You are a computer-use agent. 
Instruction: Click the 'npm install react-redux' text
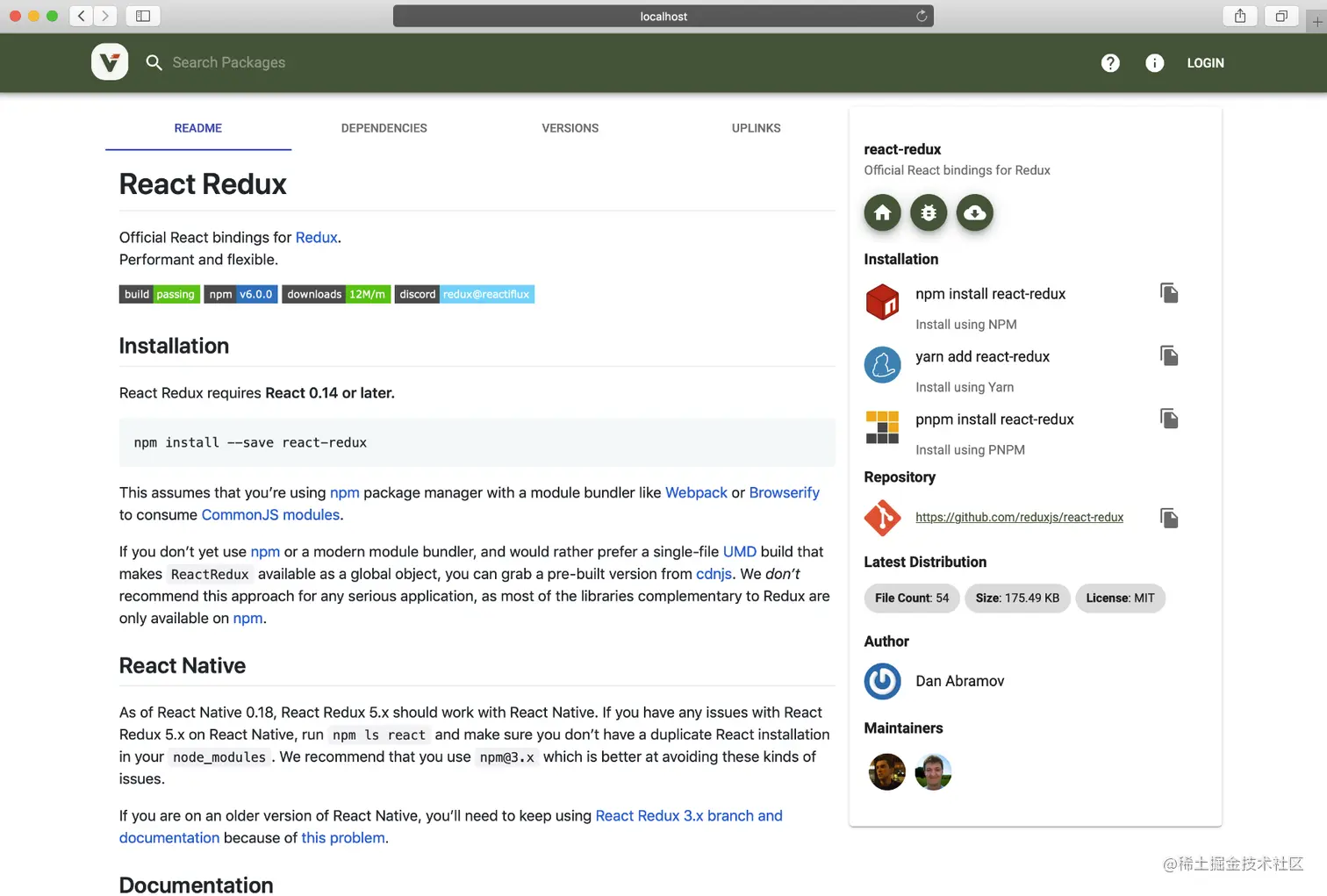[x=990, y=294]
